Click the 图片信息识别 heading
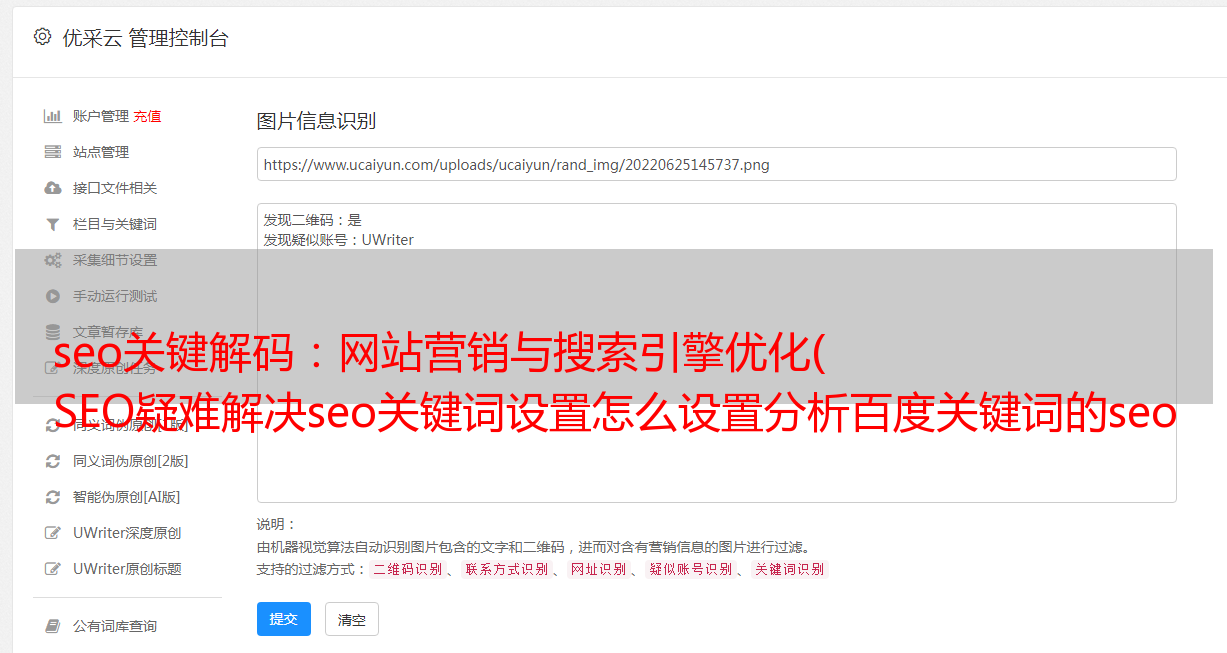 (316, 121)
